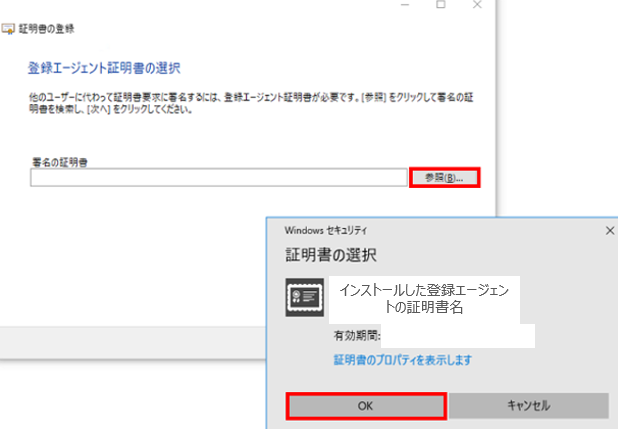Close the 証明書の登録 wizard window

[477, 4]
